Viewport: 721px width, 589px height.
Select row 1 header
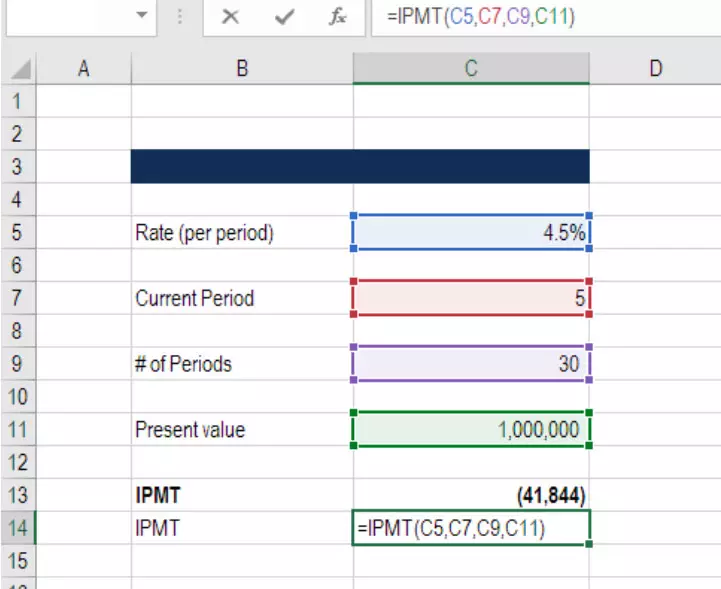[17, 101]
